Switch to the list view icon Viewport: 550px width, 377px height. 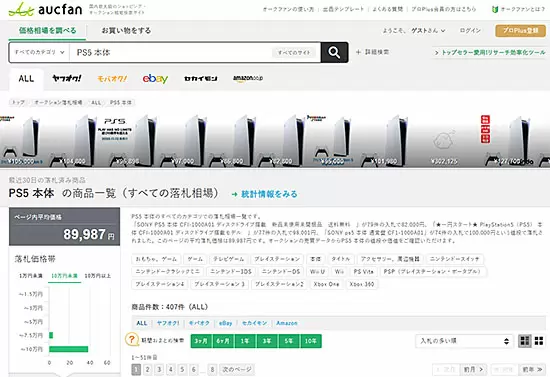click(525, 341)
